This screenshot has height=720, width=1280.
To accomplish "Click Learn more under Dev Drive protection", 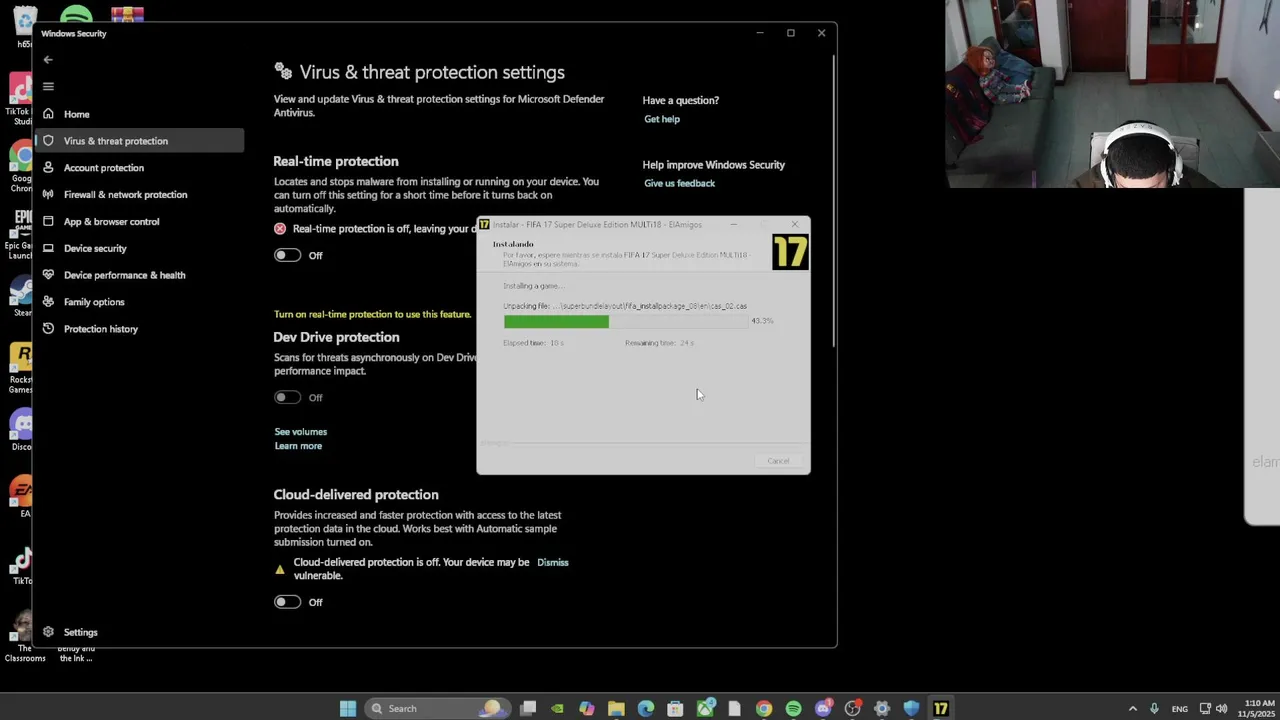I will 298,446.
